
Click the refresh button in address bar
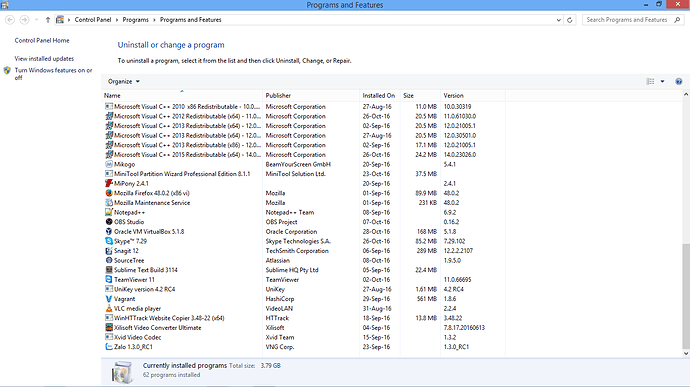(570, 20)
